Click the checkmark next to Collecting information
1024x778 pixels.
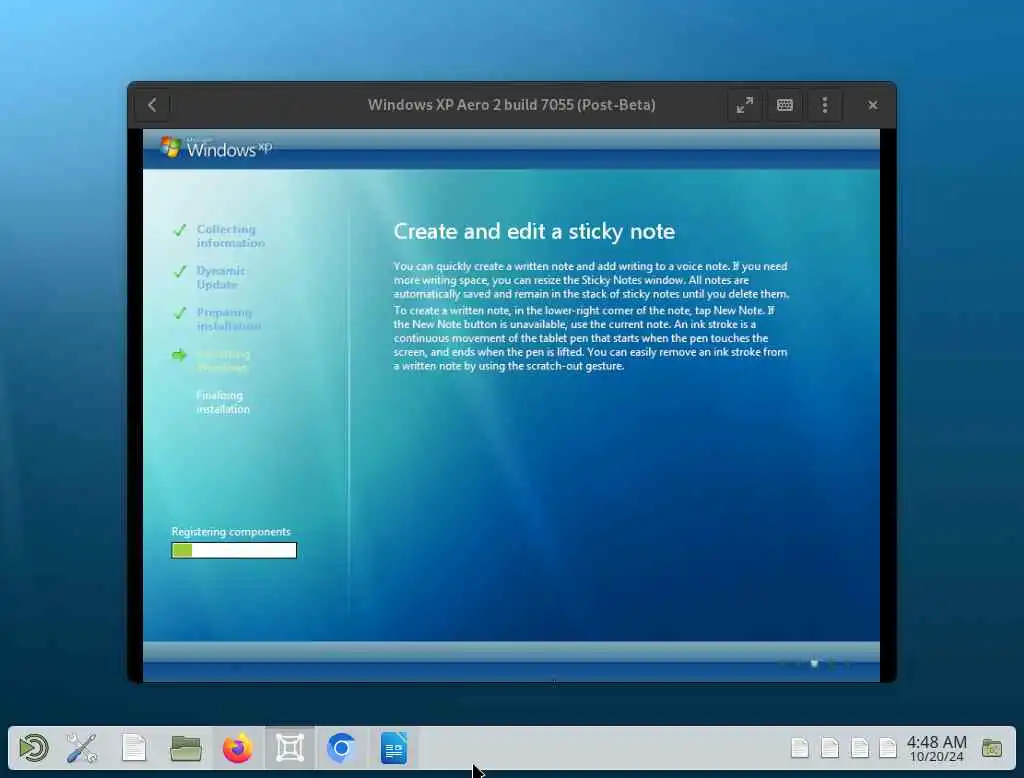point(180,230)
